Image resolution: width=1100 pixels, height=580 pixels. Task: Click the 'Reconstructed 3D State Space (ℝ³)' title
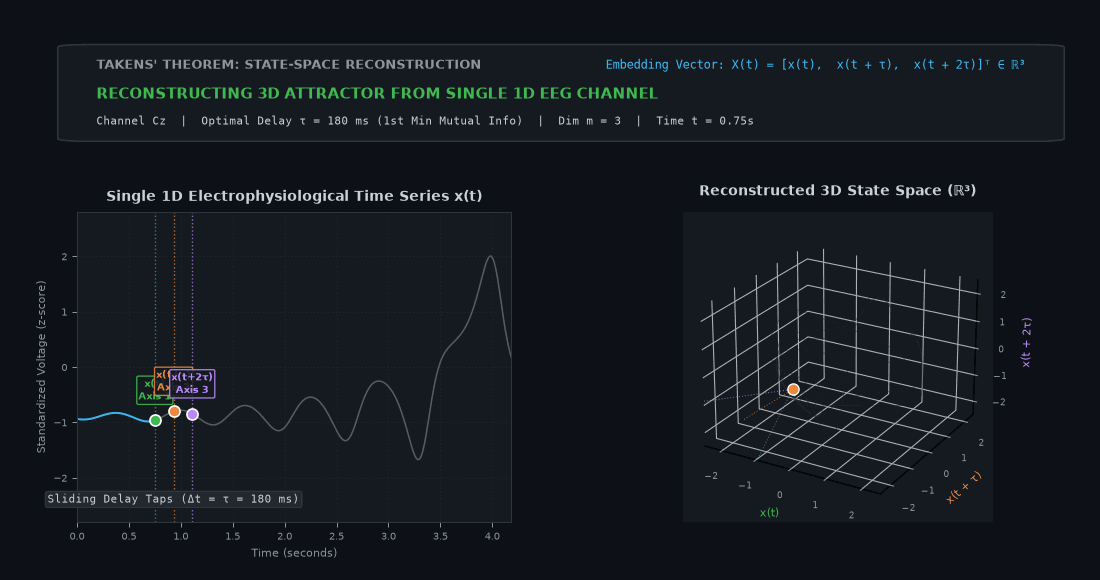(x=838, y=191)
